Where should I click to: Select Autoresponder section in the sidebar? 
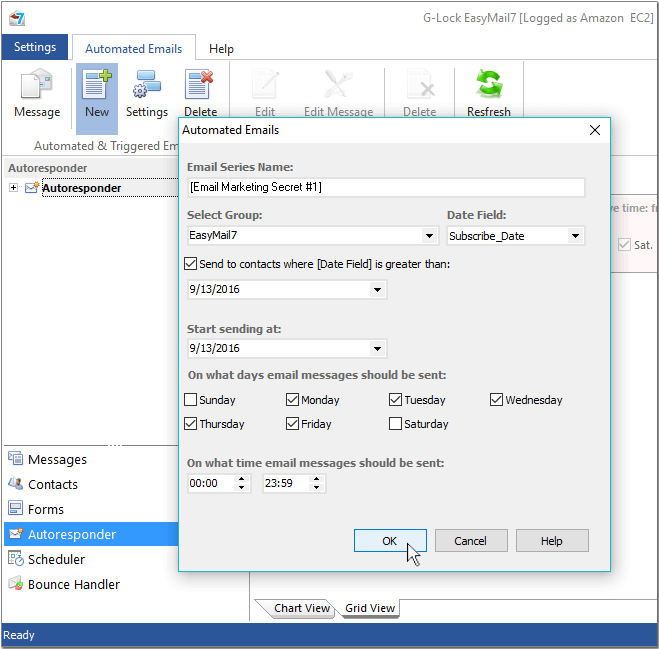91,534
